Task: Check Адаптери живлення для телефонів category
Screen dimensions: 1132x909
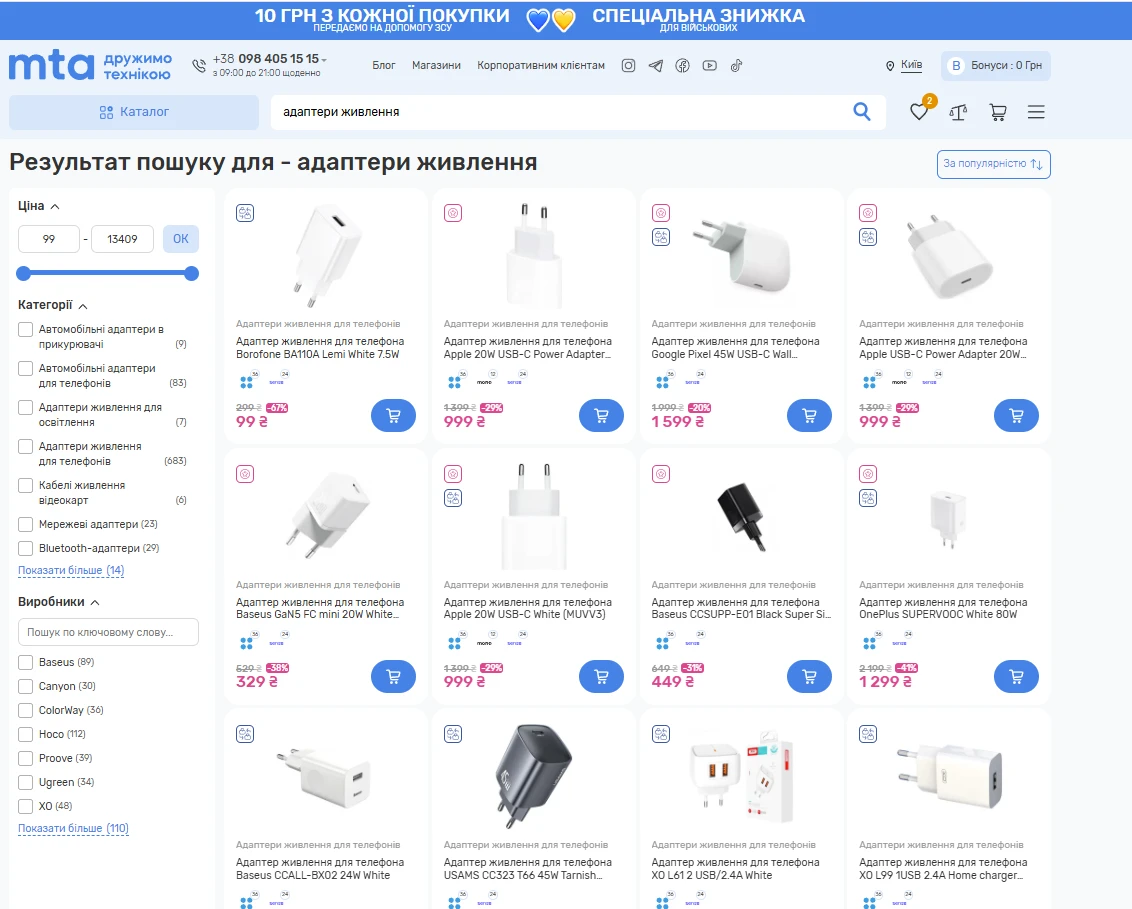Action: tap(25, 446)
